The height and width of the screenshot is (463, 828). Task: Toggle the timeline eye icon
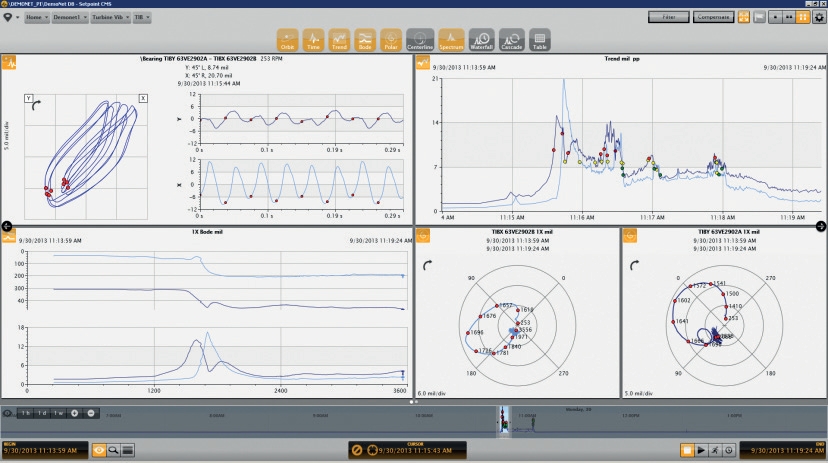pos(7,413)
